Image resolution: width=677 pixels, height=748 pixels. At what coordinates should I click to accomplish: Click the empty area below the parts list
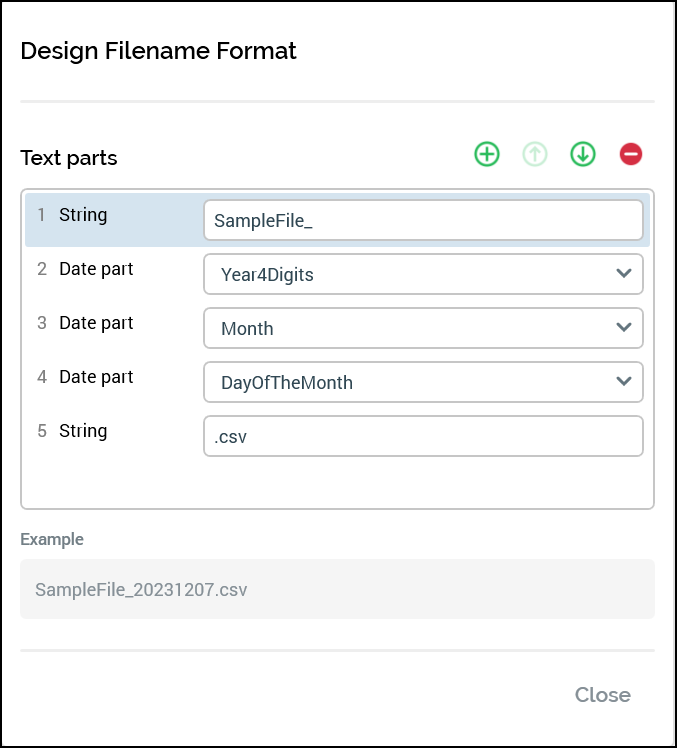pyautogui.click(x=337, y=484)
